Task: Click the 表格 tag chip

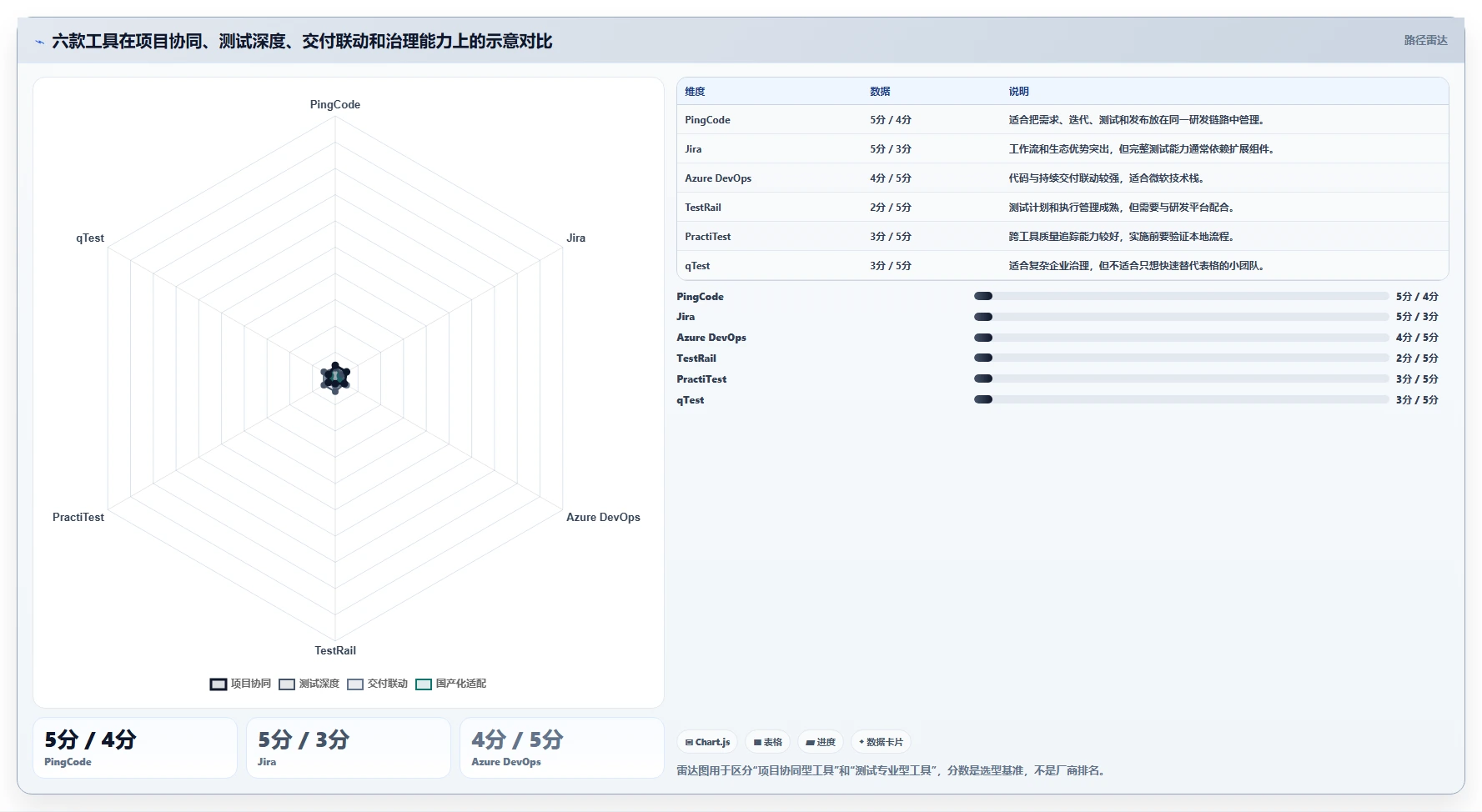Action: click(x=767, y=742)
